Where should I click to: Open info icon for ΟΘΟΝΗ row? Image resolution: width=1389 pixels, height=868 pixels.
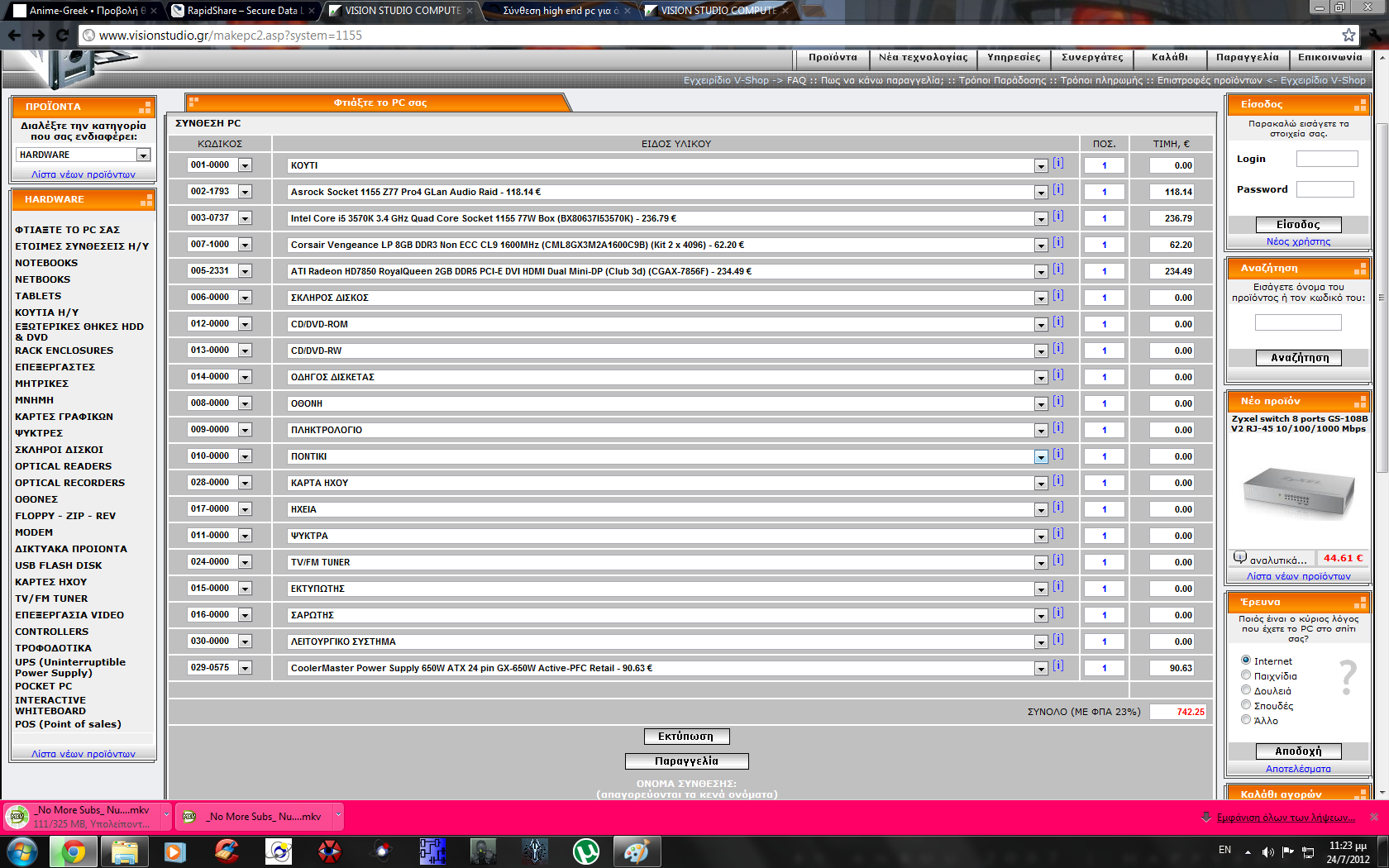point(1058,402)
